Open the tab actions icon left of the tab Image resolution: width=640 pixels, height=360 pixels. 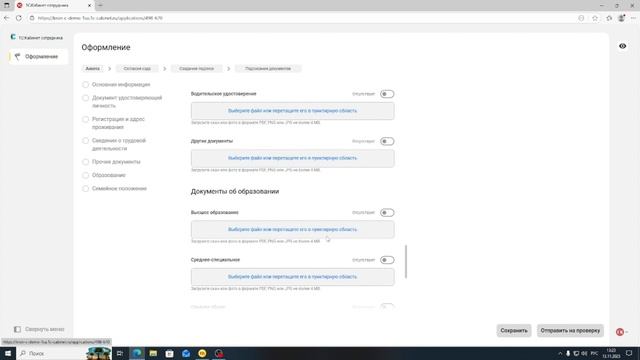click(x=7, y=5)
